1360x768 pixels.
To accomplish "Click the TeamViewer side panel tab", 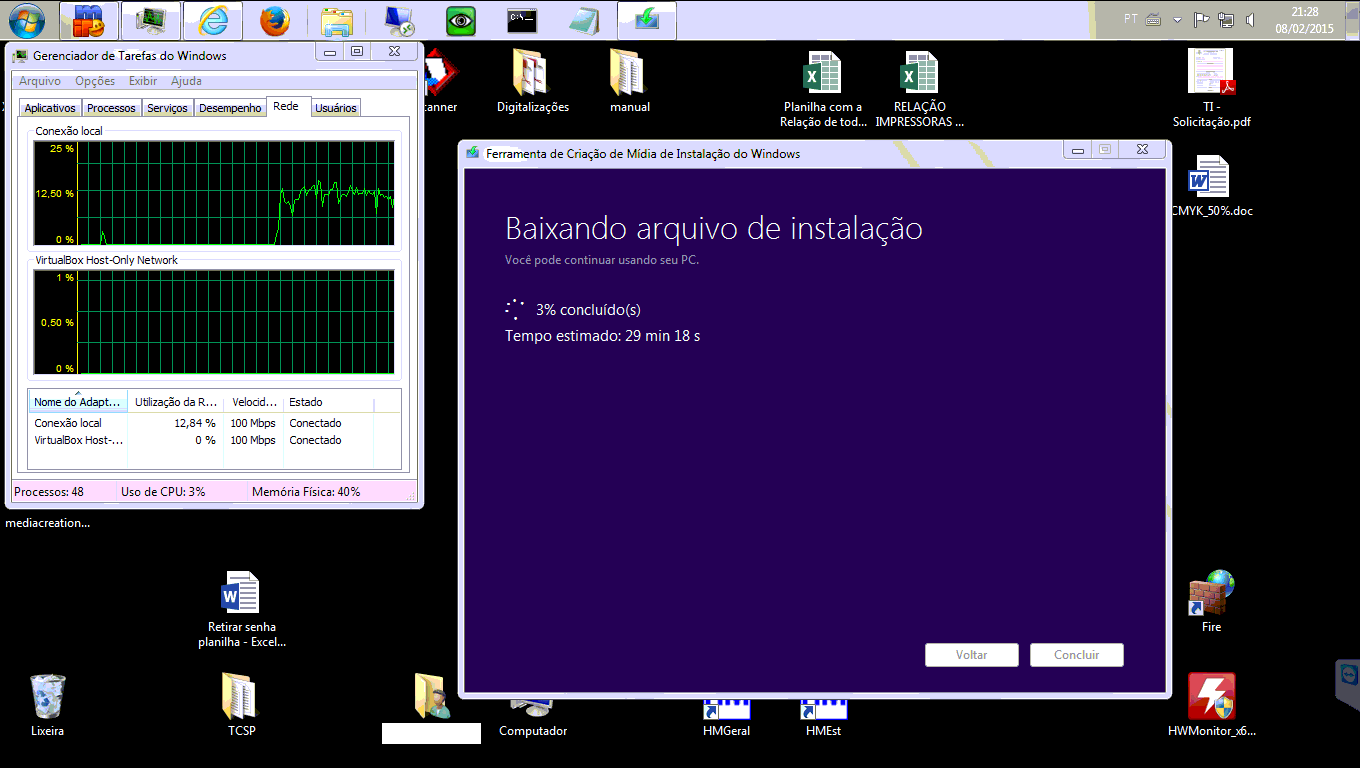I will tap(1348, 685).
